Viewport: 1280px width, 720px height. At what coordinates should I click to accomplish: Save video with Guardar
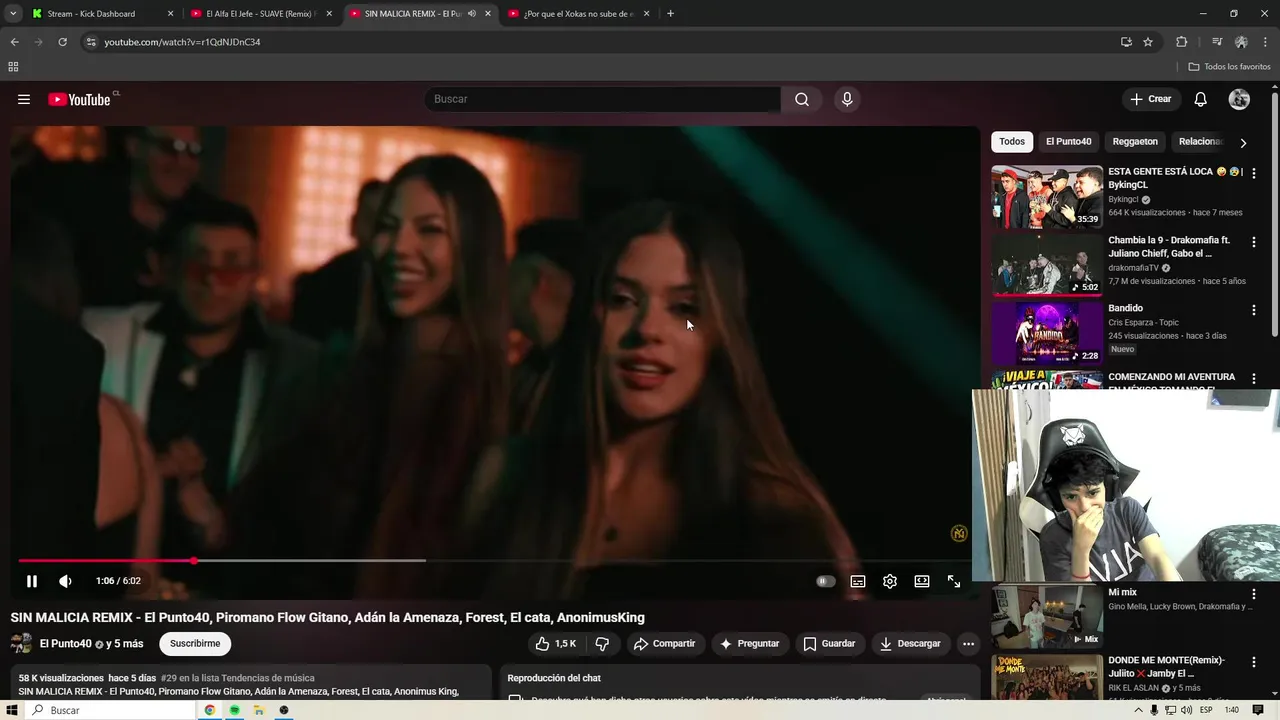(829, 644)
